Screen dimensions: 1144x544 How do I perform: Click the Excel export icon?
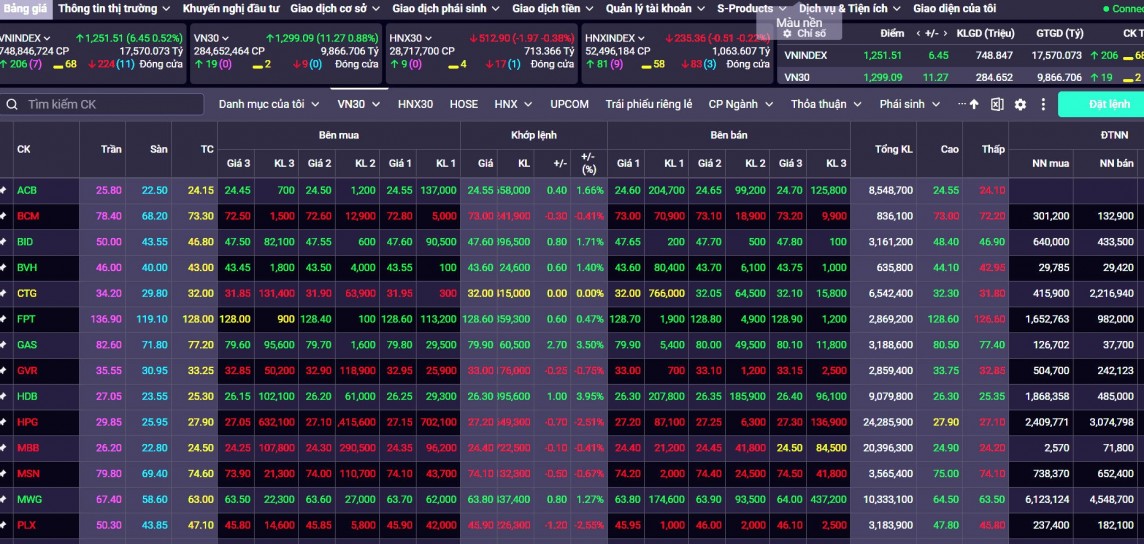click(997, 104)
